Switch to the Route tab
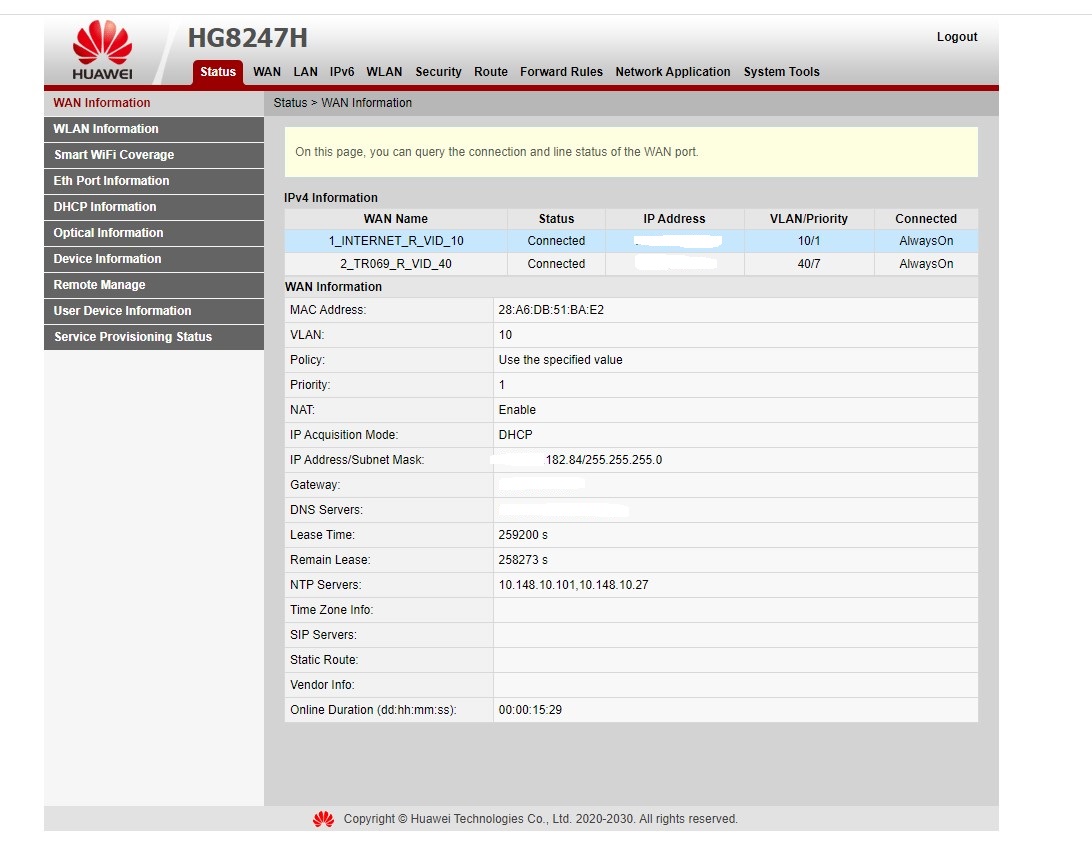Viewport: 1092px width, 863px height. (491, 72)
